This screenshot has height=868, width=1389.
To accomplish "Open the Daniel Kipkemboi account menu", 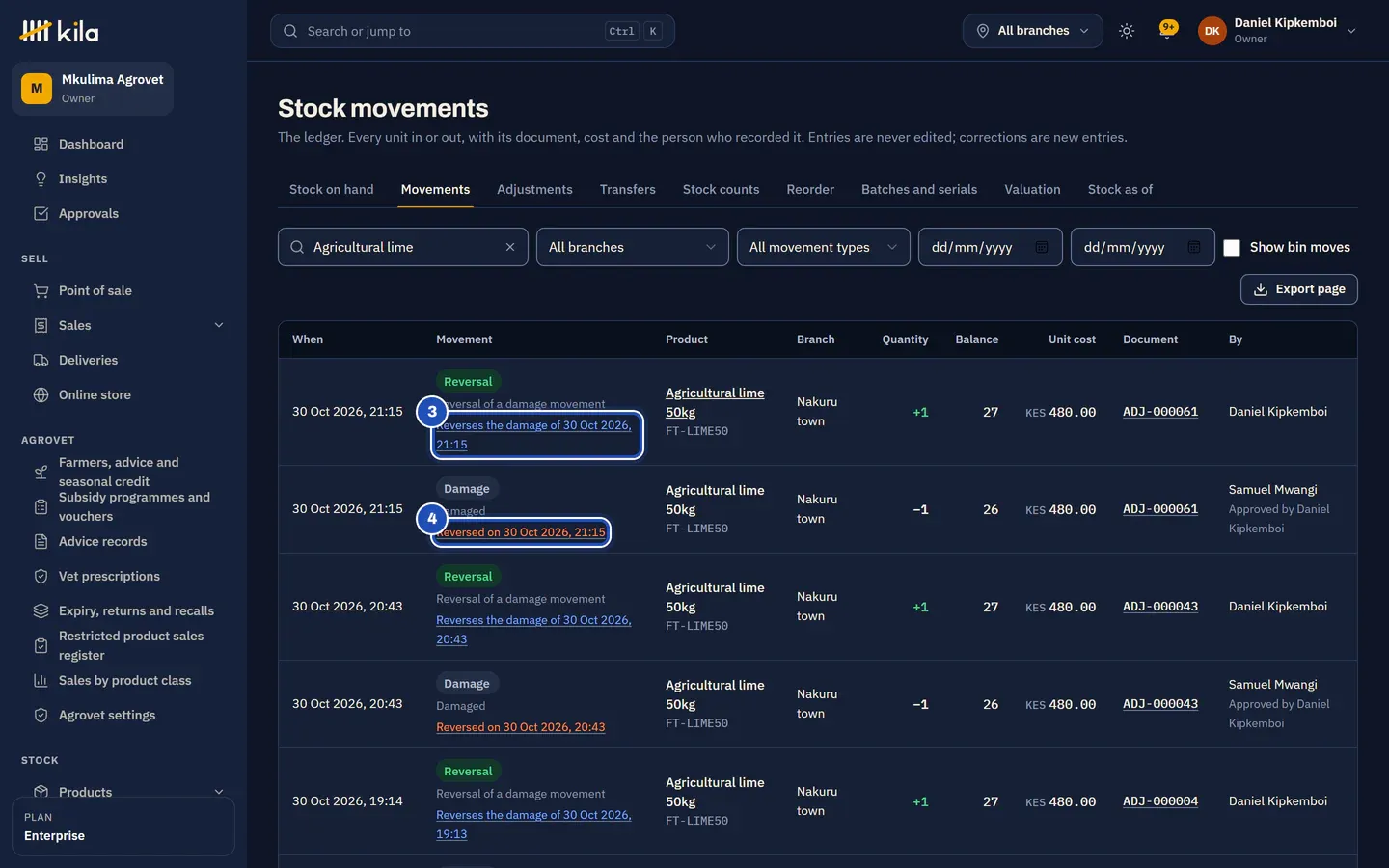I will pyautogui.click(x=1277, y=31).
